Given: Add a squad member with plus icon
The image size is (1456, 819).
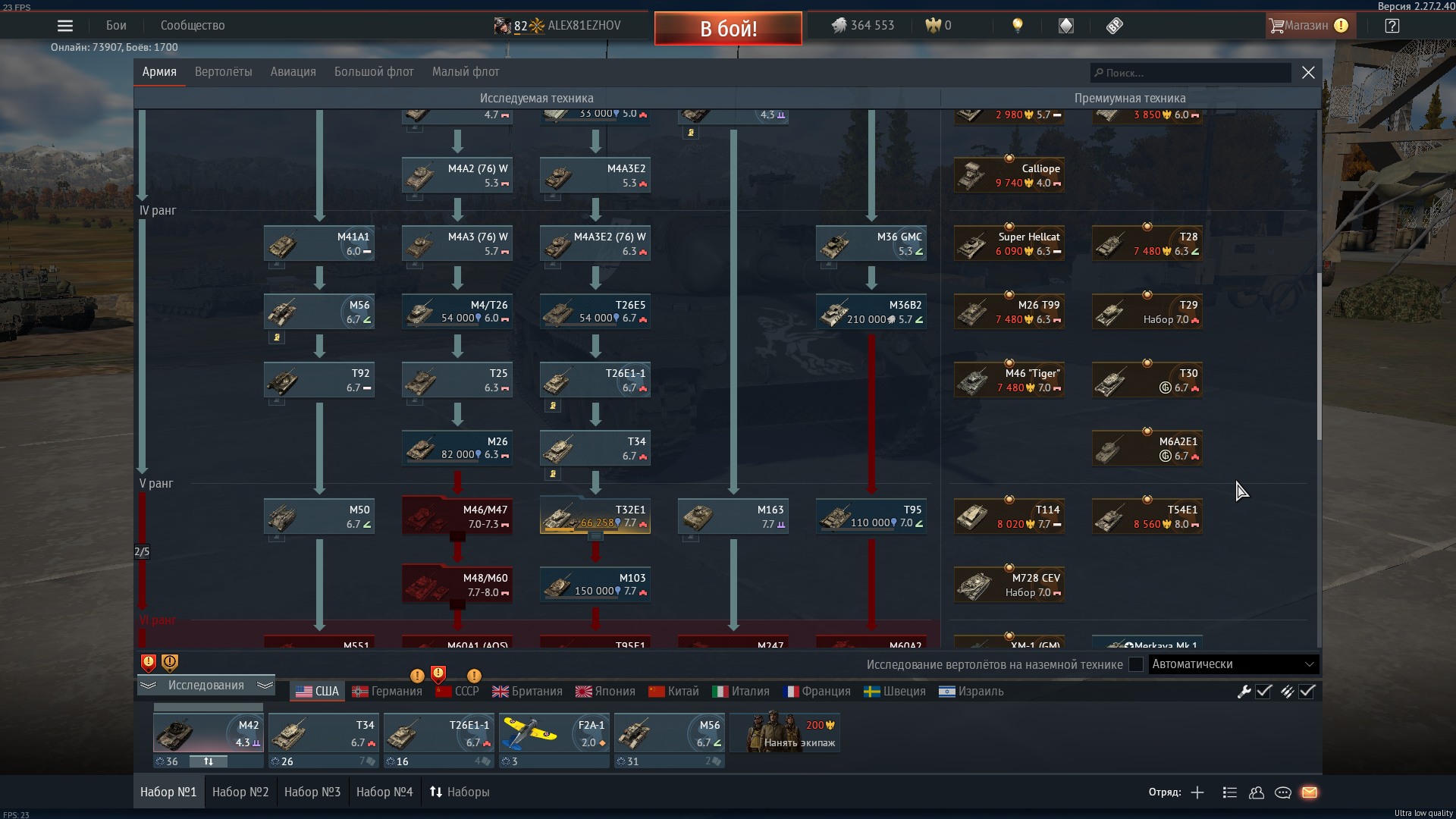Looking at the screenshot, I should [1197, 792].
